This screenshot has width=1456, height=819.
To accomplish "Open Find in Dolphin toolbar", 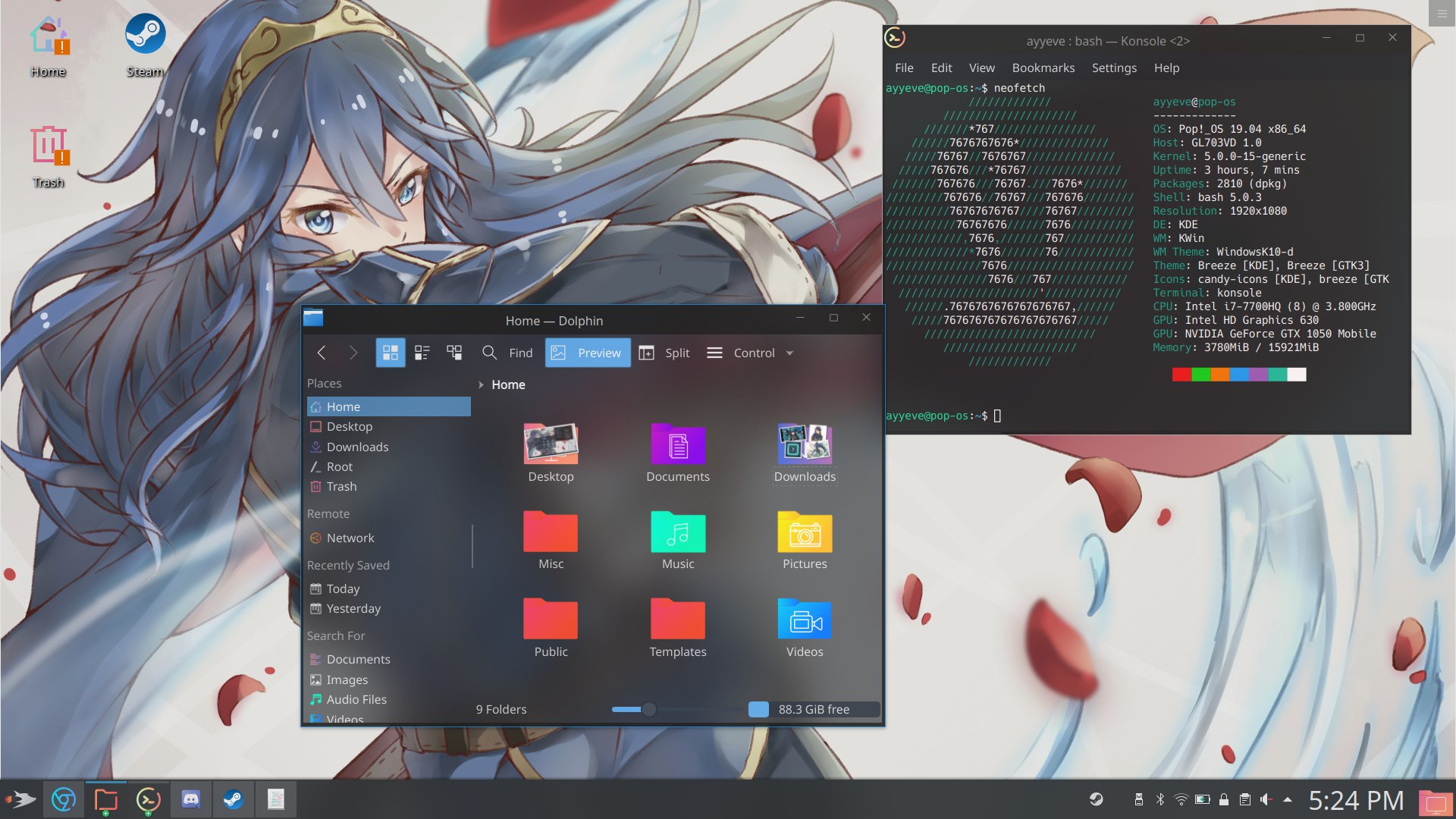I will tap(507, 353).
